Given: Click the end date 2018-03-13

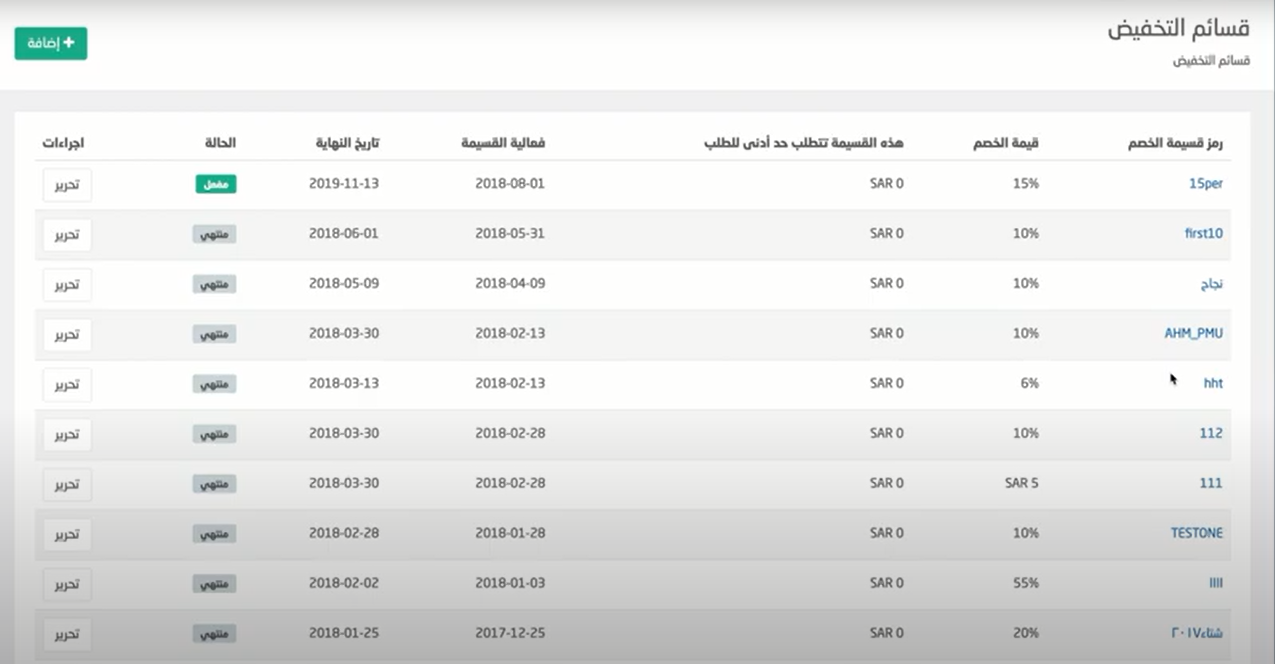Looking at the screenshot, I should point(344,384).
